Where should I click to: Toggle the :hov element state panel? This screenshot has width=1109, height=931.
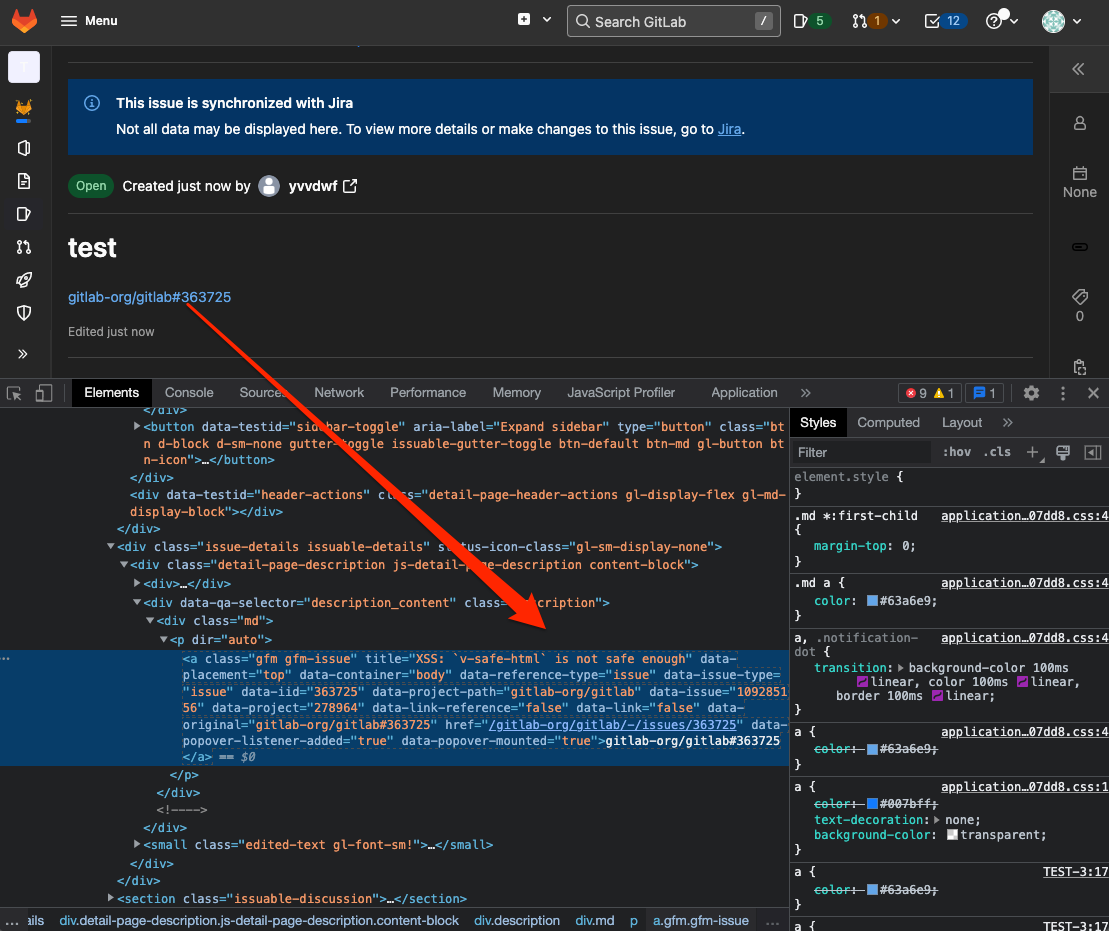[956, 452]
